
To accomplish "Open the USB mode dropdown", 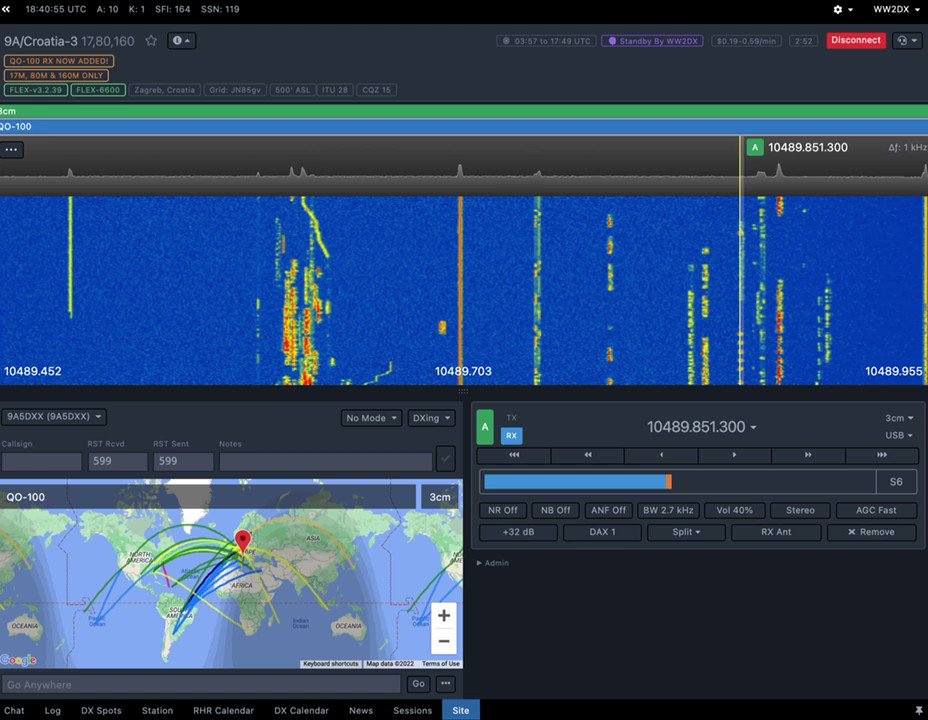I will click(898, 435).
